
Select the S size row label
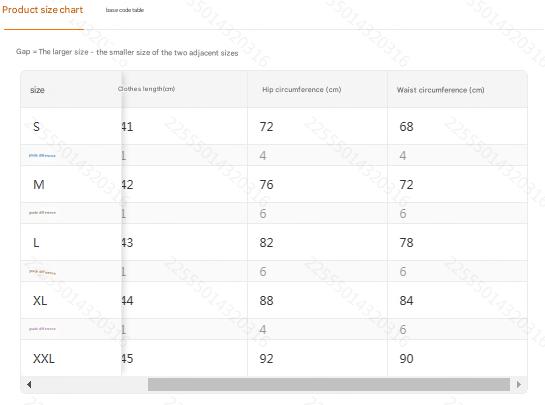[x=36, y=127]
